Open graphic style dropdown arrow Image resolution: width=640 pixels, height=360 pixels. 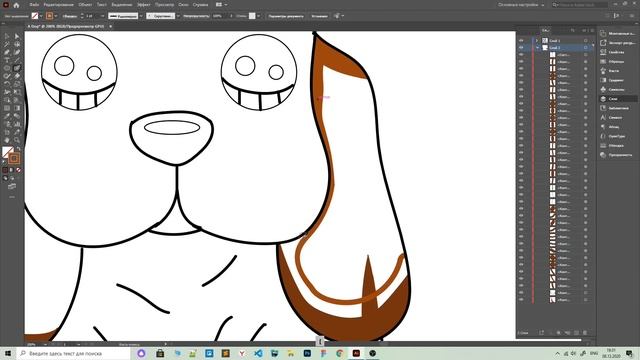point(258,16)
